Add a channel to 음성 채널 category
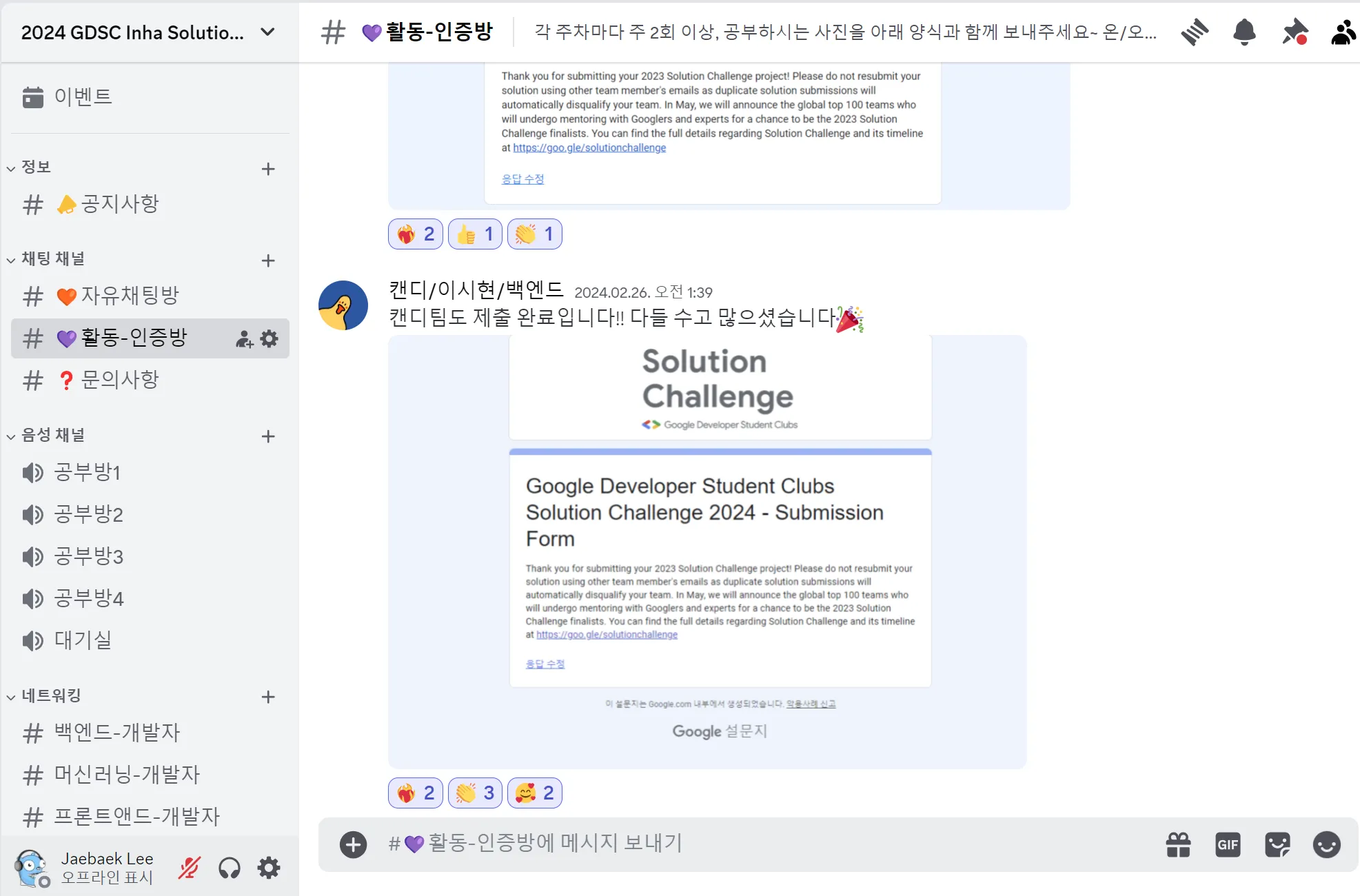This screenshot has width=1360, height=896. click(269, 436)
